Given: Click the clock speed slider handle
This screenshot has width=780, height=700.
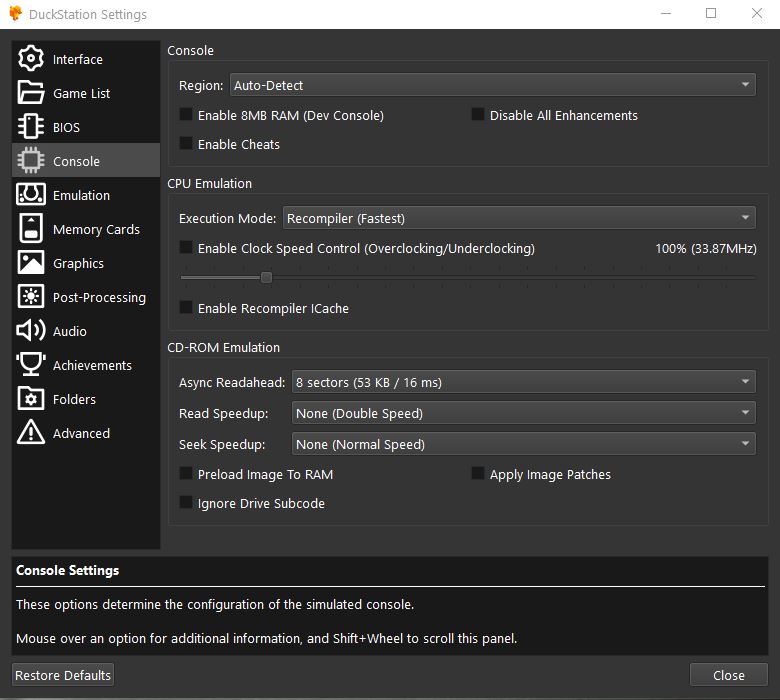Looking at the screenshot, I should tap(266, 277).
